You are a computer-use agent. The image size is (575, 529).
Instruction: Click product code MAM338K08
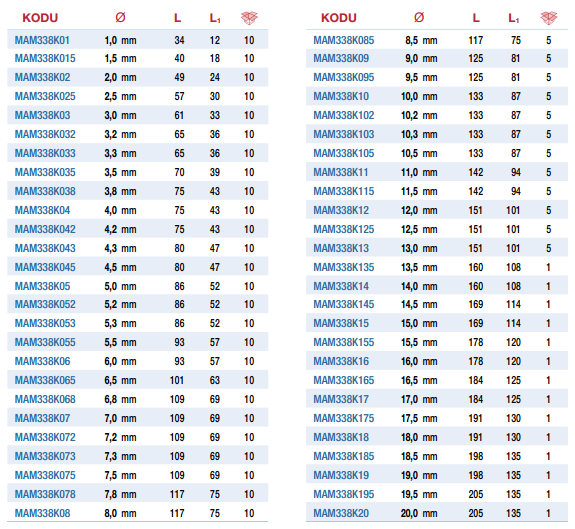[42, 513]
